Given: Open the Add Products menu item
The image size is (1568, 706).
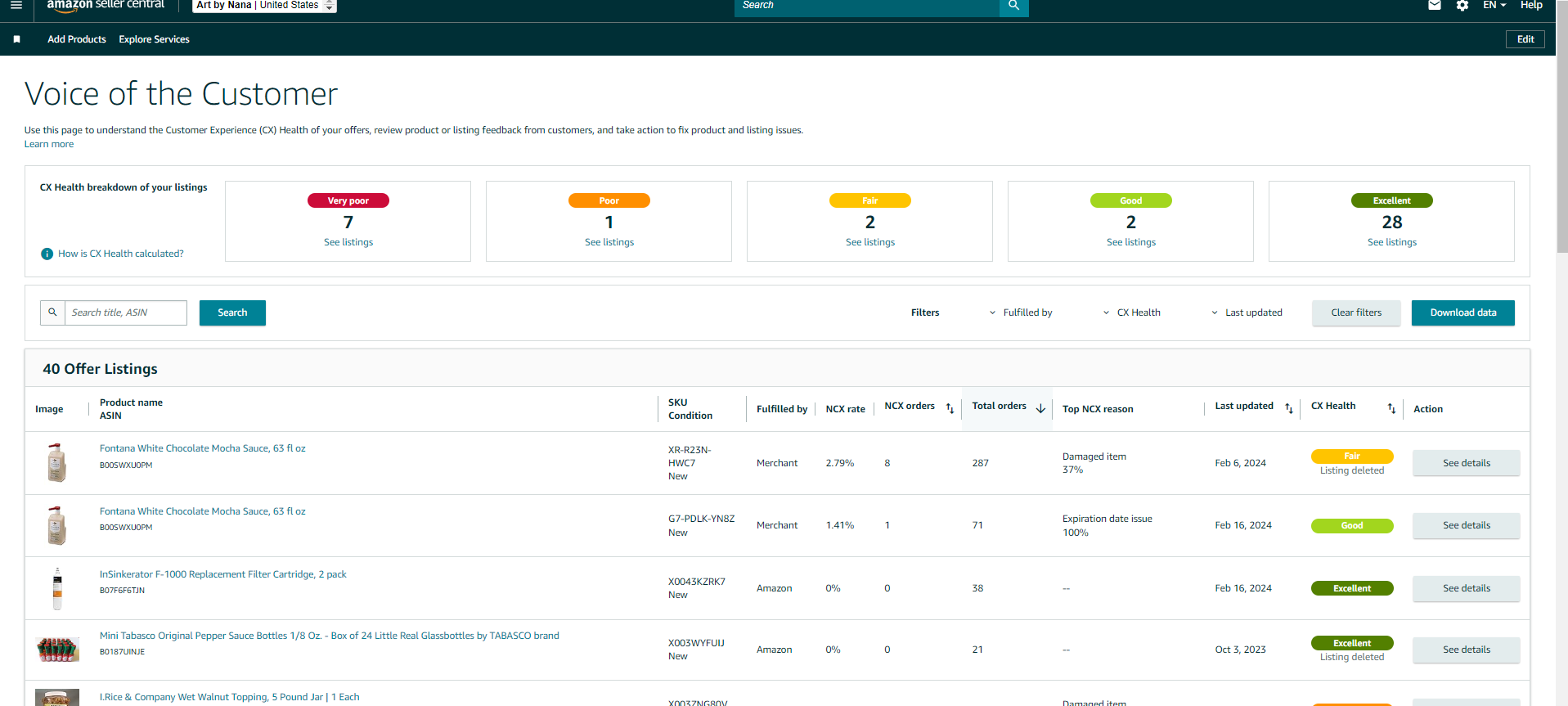Looking at the screenshot, I should coord(77,39).
